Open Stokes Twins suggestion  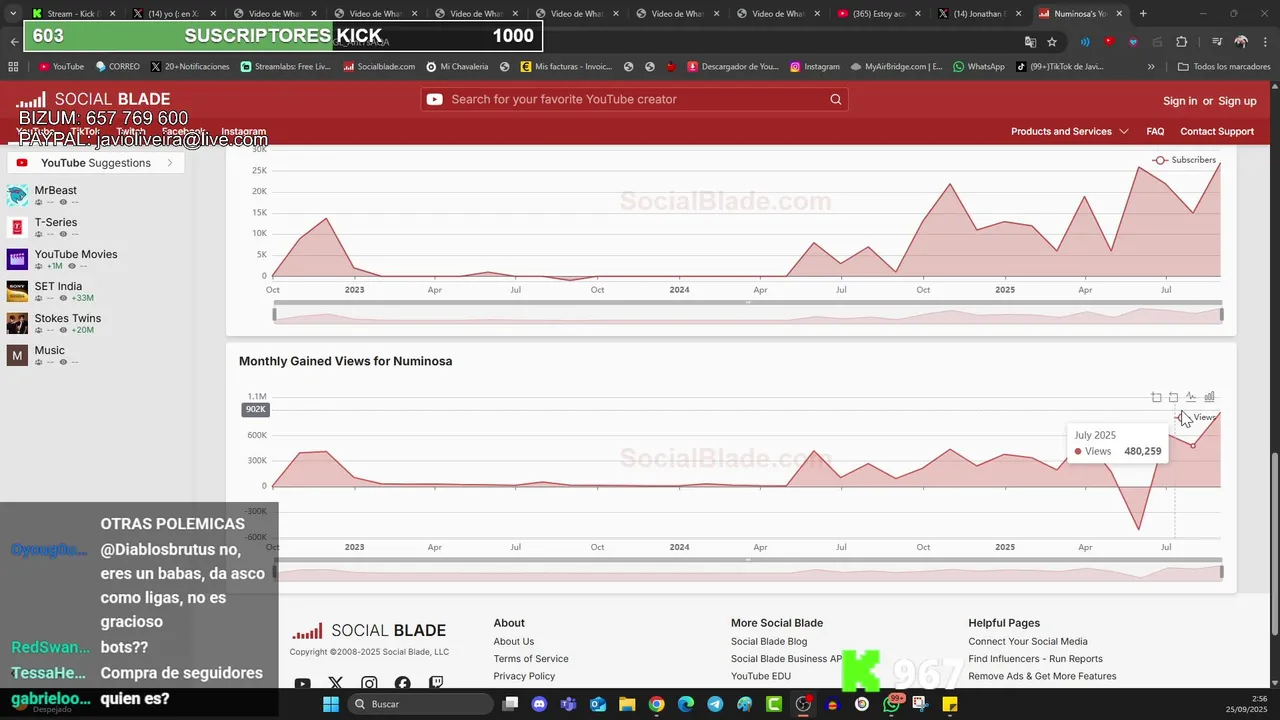[x=68, y=318]
